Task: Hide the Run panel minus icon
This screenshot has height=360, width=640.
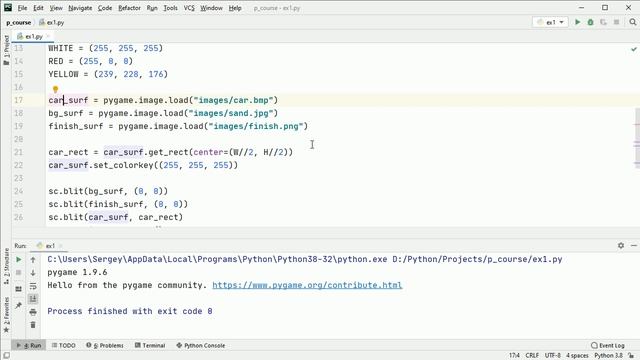Action: [634, 245]
